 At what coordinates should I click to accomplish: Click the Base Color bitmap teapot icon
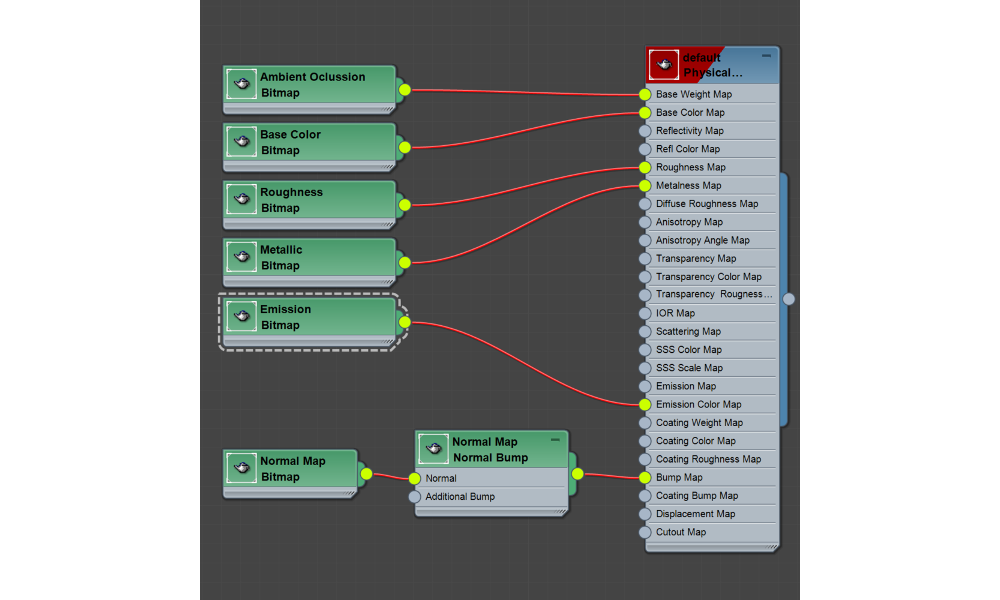click(242, 142)
